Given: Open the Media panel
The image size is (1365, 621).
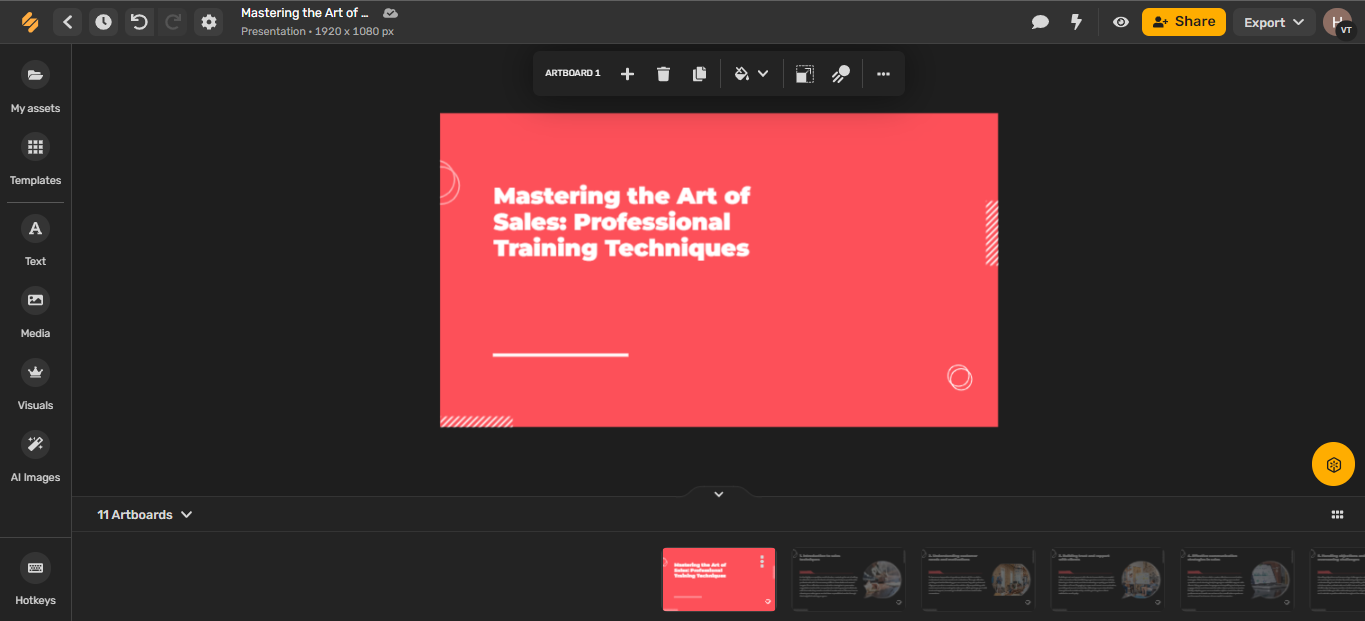Looking at the screenshot, I should pos(35,310).
